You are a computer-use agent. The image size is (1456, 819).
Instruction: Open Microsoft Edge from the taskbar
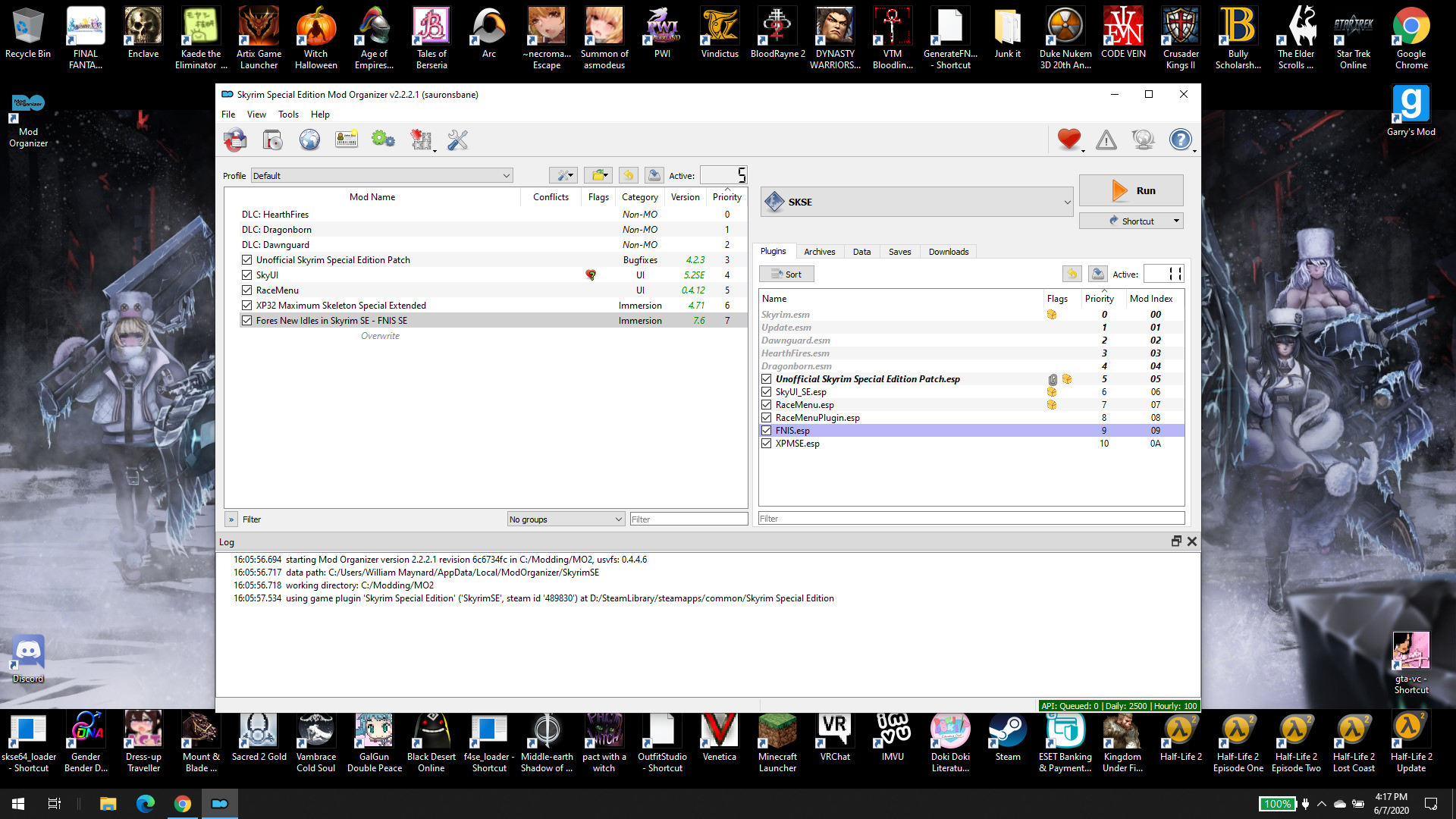pyautogui.click(x=146, y=804)
